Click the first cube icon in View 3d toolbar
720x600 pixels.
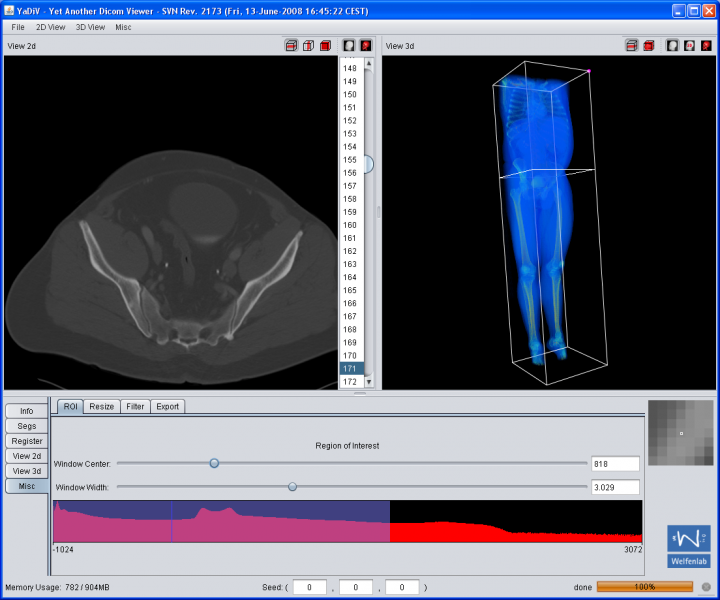[x=632, y=46]
